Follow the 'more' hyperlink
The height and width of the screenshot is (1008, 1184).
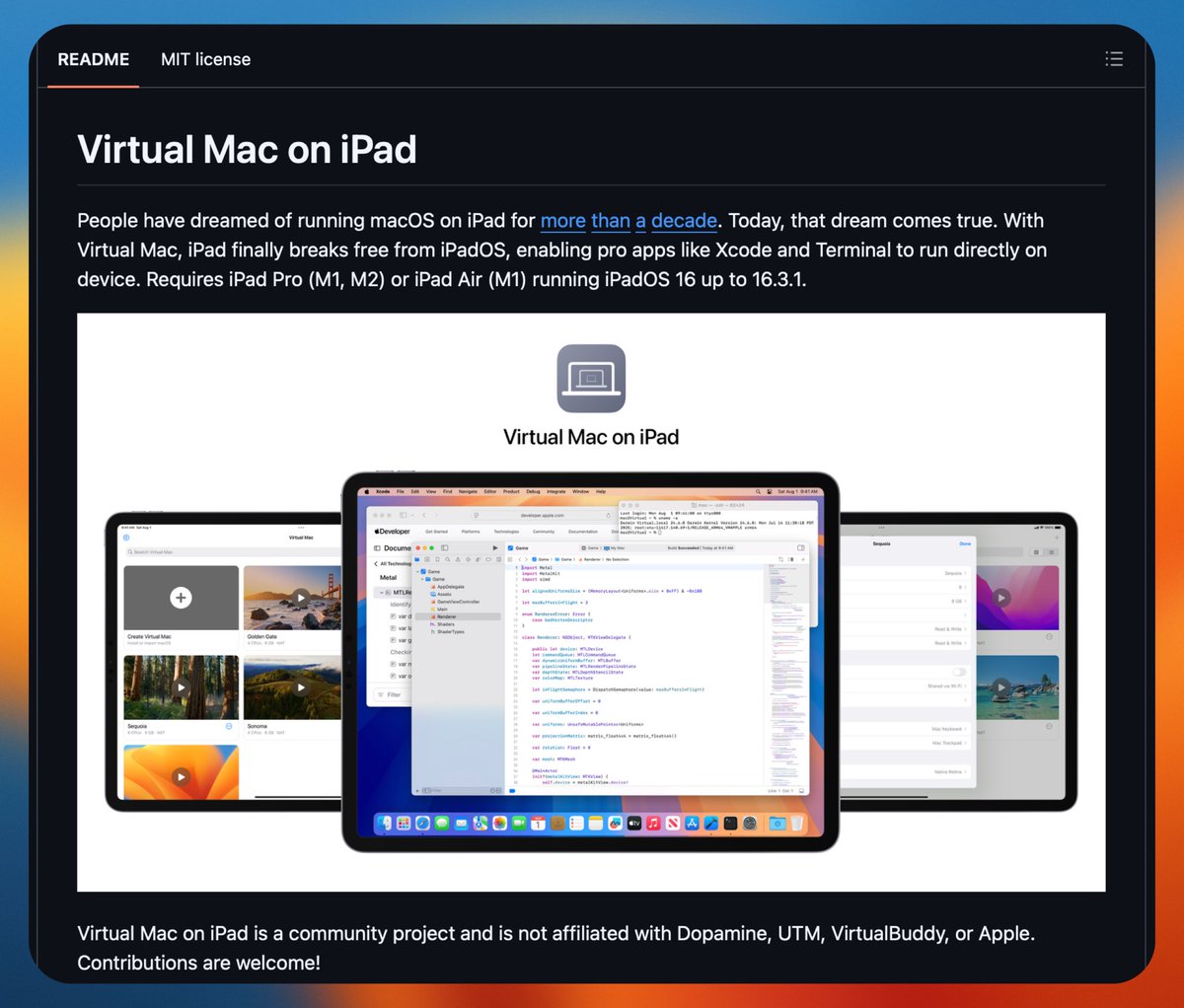tap(563, 221)
